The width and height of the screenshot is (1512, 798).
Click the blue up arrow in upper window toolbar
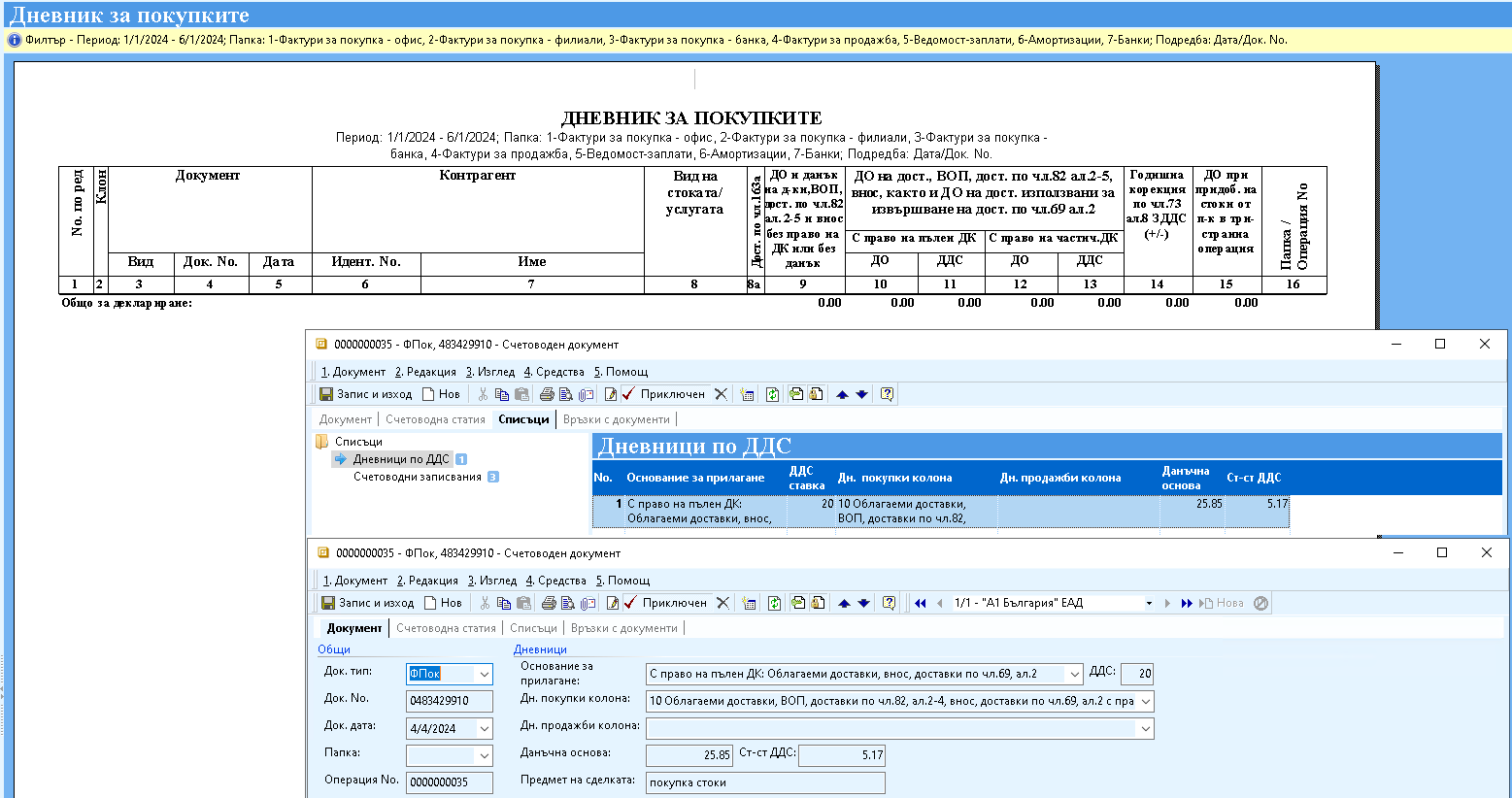[x=842, y=394]
